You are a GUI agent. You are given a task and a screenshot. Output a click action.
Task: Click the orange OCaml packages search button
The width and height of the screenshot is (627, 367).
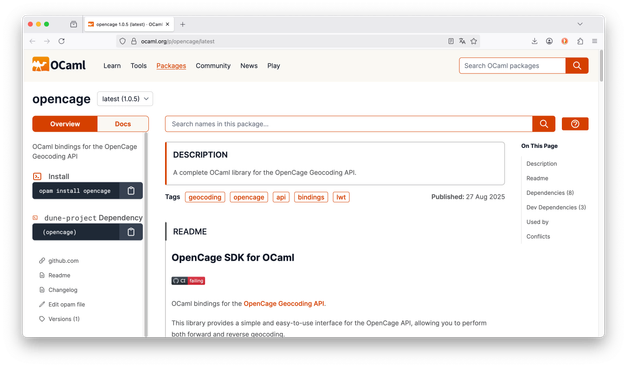(577, 66)
